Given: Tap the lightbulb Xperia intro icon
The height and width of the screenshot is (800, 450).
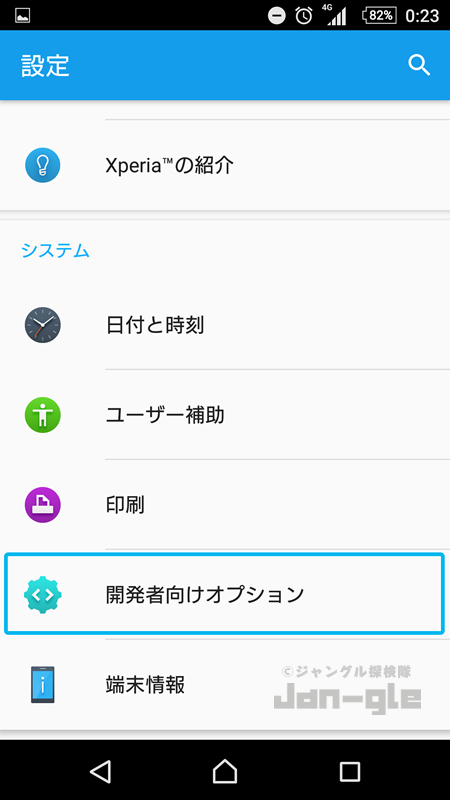Looking at the screenshot, I should (x=43, y=165).
